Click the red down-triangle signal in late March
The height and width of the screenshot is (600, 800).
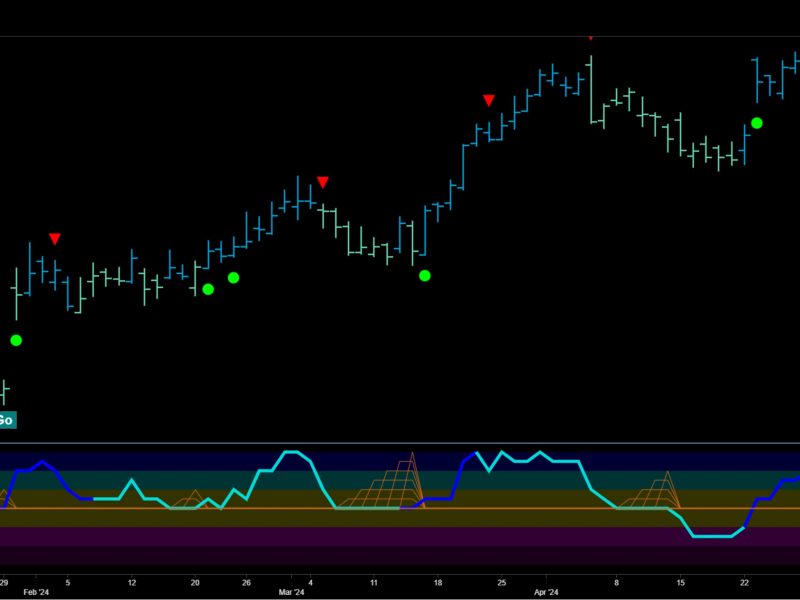(x=489, y=101)
